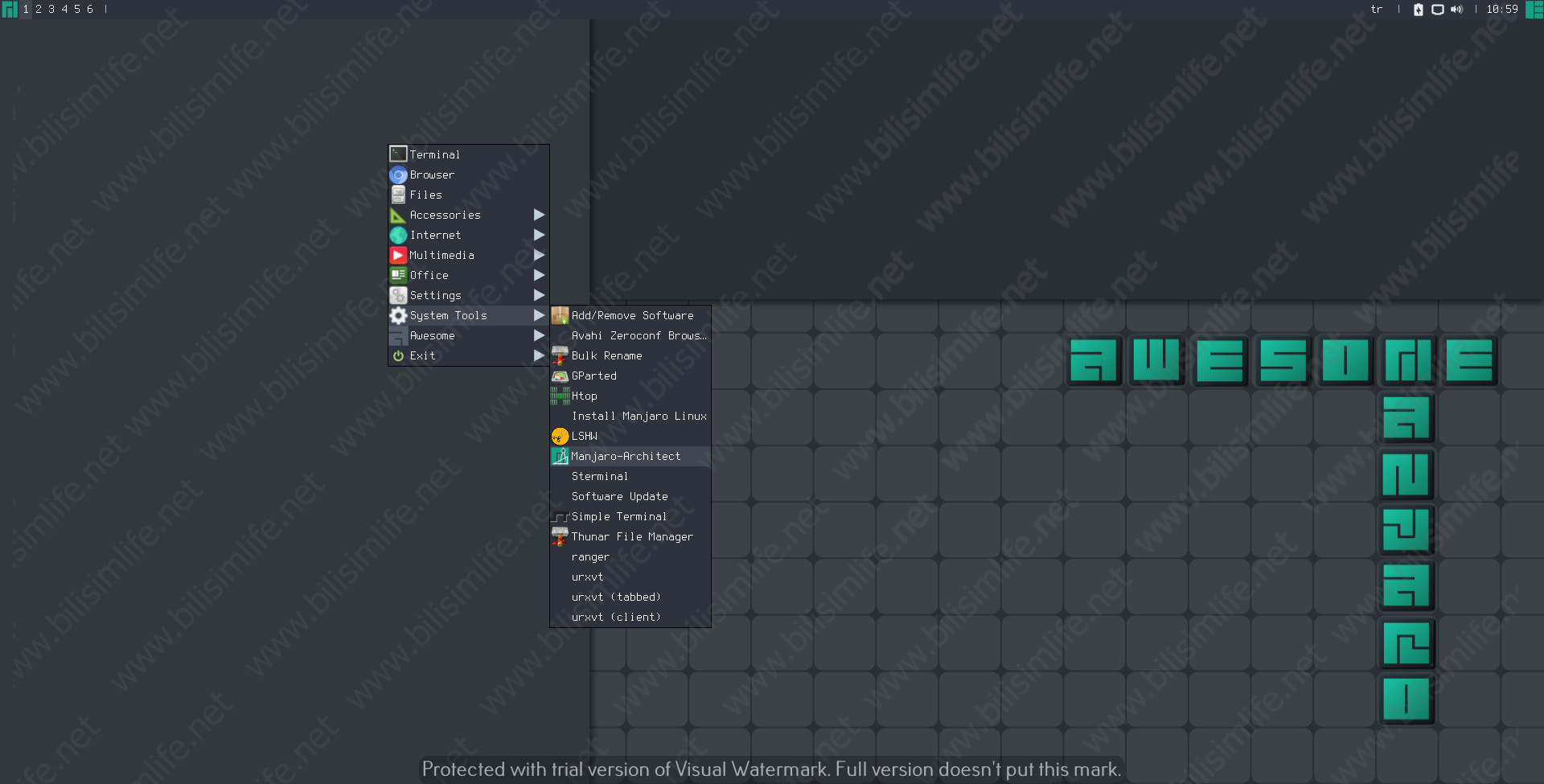Expand Office submenu arrow
The image size is (1544, 784).
click(x=539, y=275)
